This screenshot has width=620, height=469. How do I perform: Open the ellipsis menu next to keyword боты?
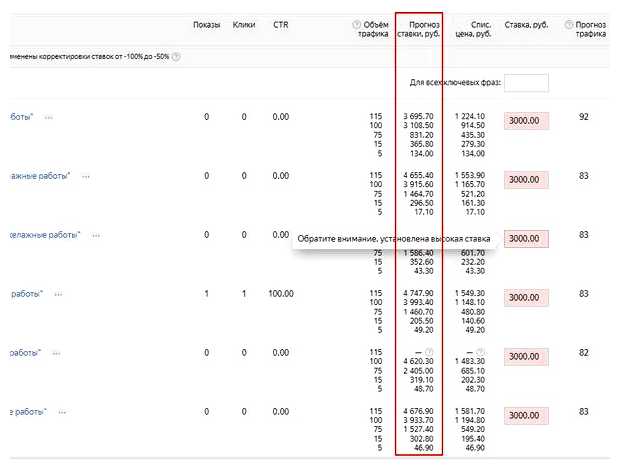(49, 117)
